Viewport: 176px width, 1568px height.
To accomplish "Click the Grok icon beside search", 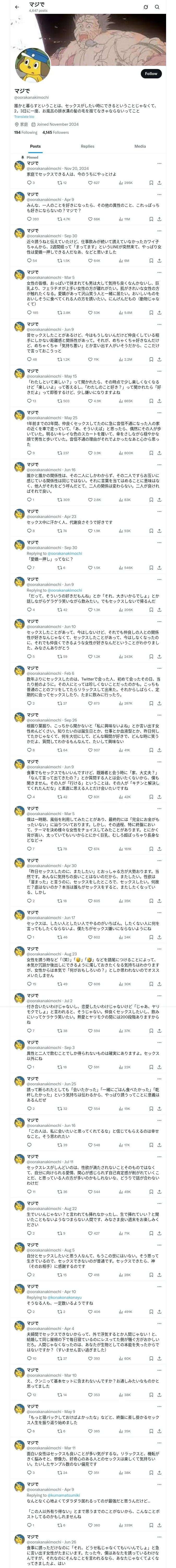I will pyautogui.click(x=146, y=7).
